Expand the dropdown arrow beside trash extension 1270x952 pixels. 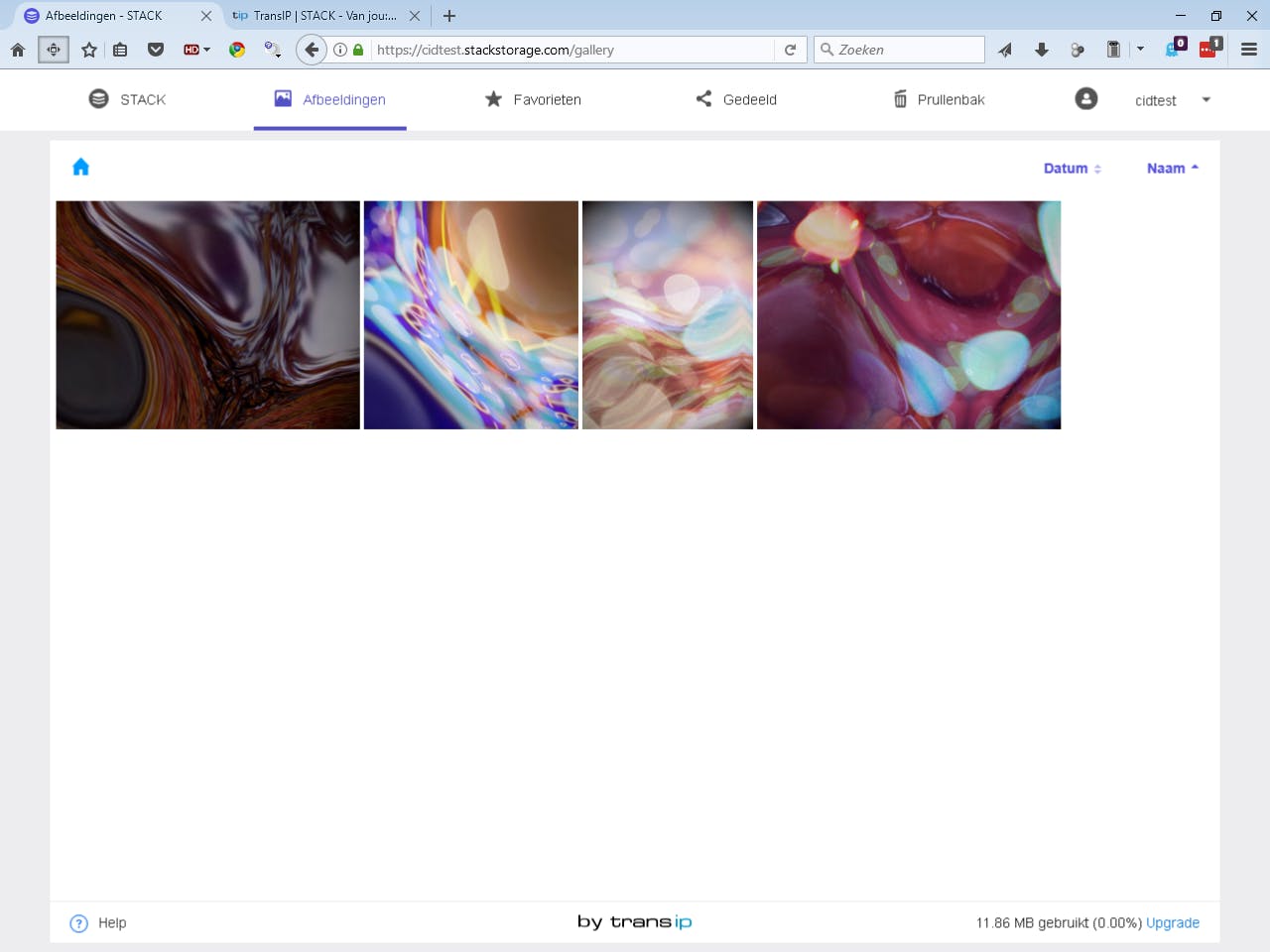pos(1140,50)
